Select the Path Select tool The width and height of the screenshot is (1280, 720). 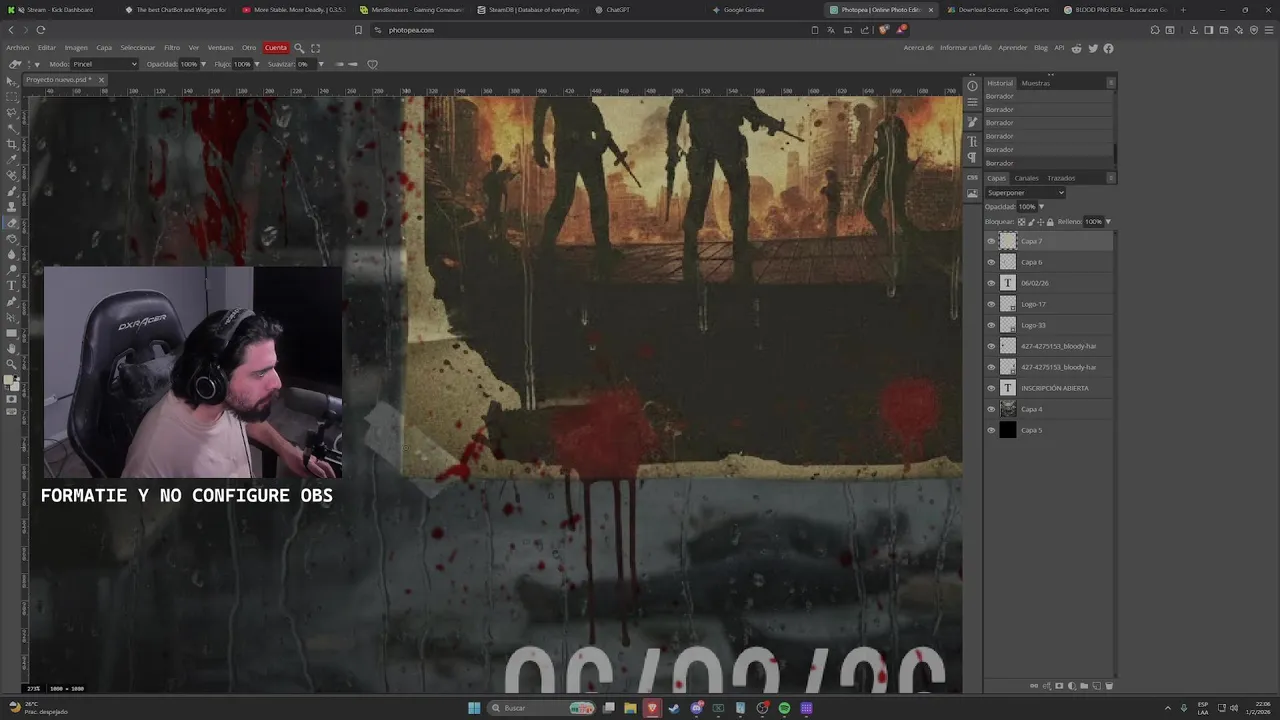(12, 317)
